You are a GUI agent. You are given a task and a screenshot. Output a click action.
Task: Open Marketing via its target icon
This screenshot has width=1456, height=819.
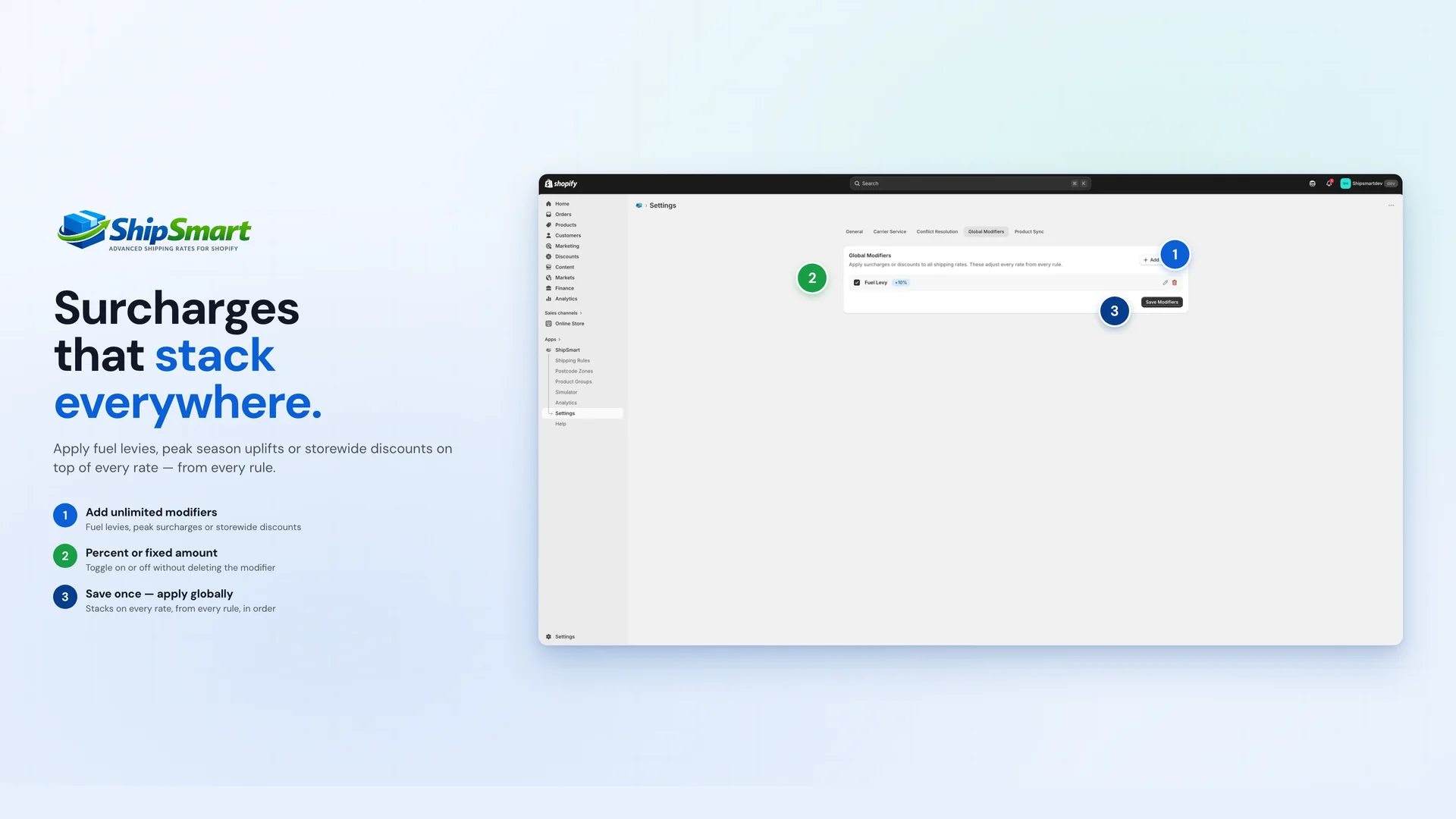[x=548, y=246]
